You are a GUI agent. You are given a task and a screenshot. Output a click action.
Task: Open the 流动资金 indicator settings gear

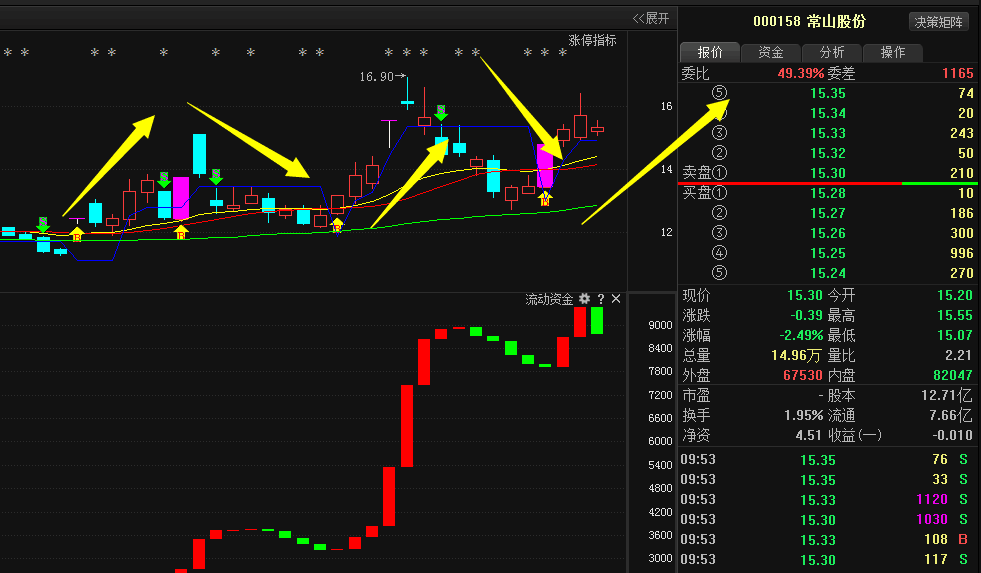coord(584,299)
